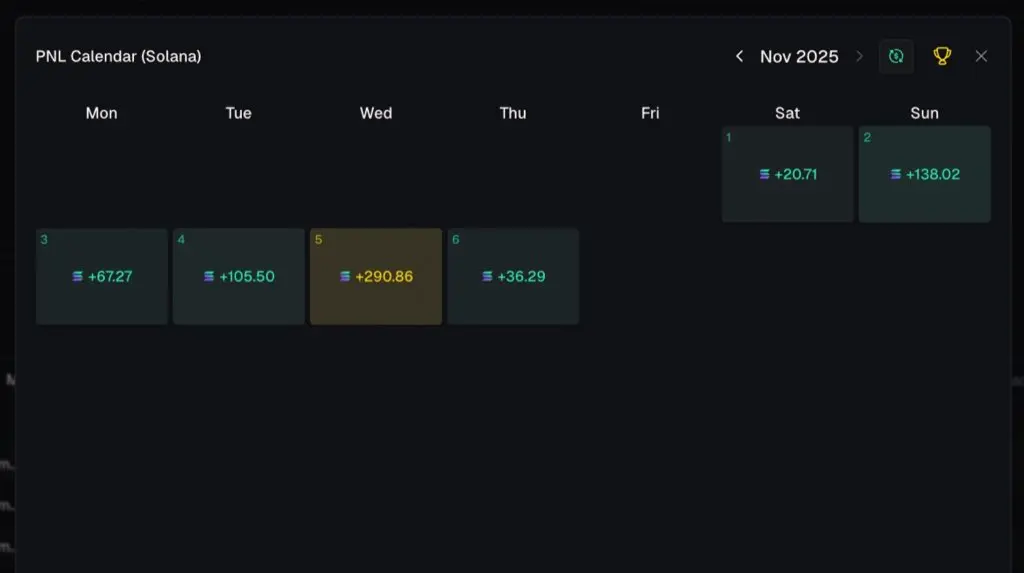This screenshot has height=573, width=1024.
Task: Click the Solana icon in November 1 cell
Action: 765,174
